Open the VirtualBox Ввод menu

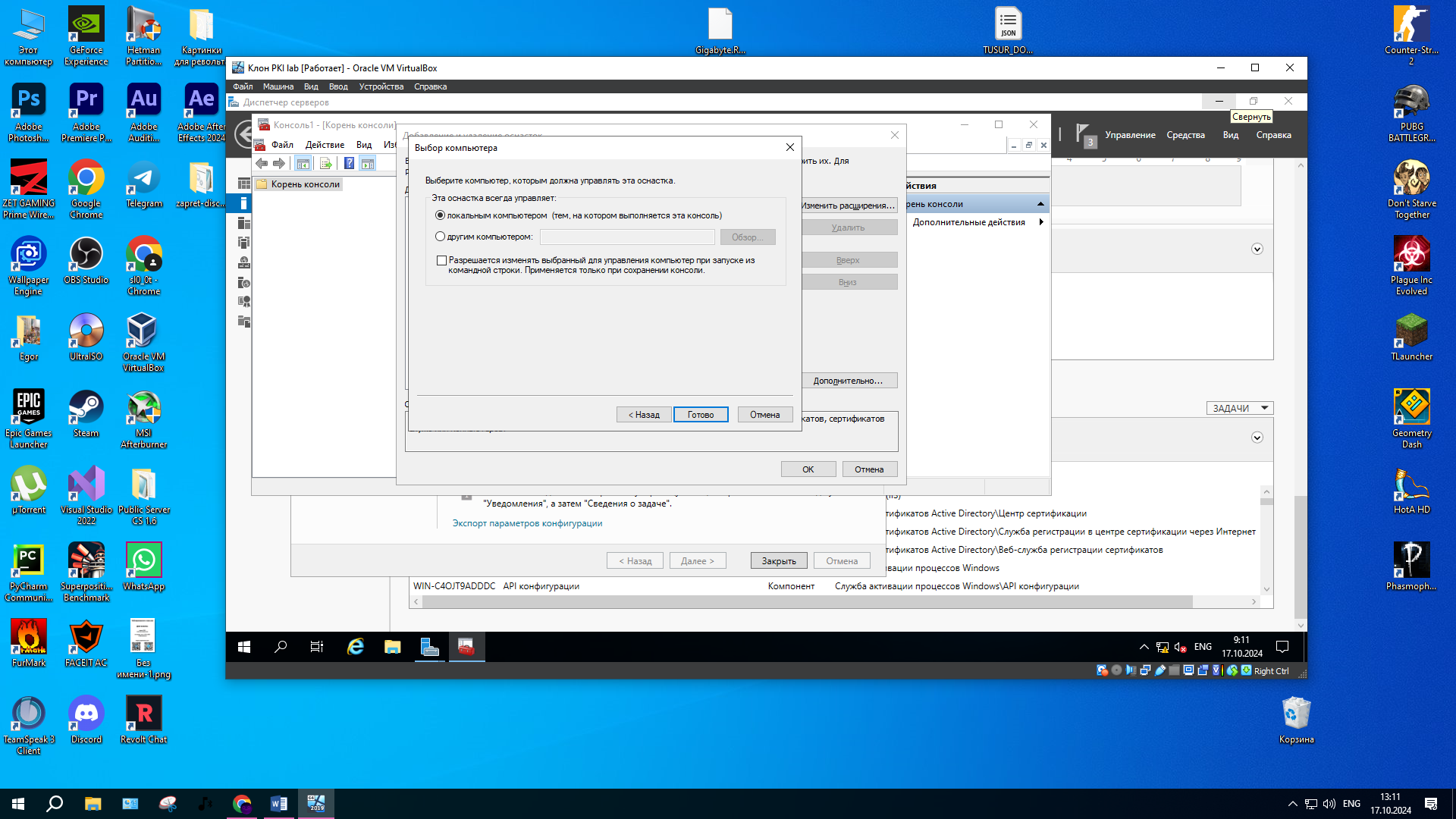coord(338,86)
